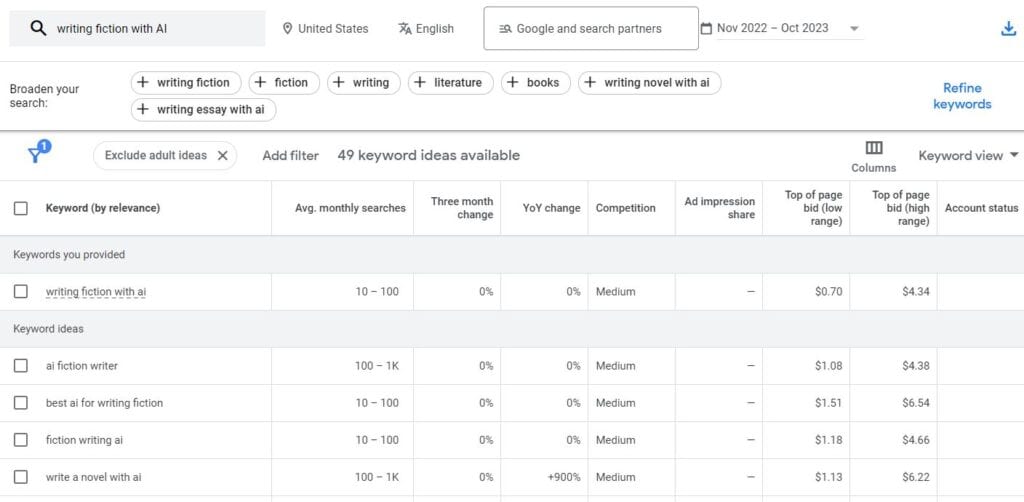Sort by YoY change header

point(551,208)
